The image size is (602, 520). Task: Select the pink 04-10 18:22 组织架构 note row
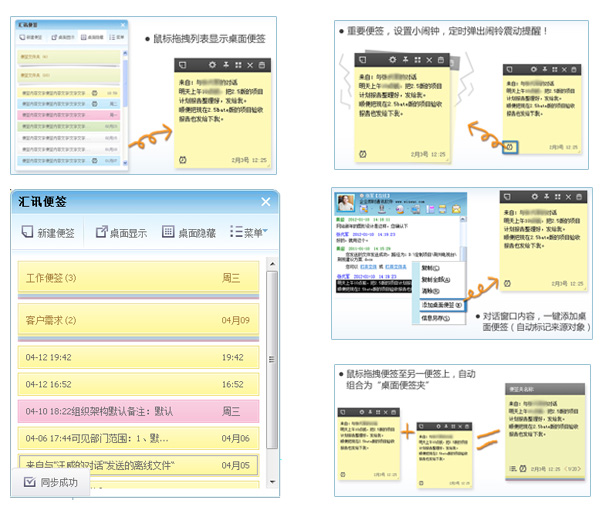click(x=138, y=411)
